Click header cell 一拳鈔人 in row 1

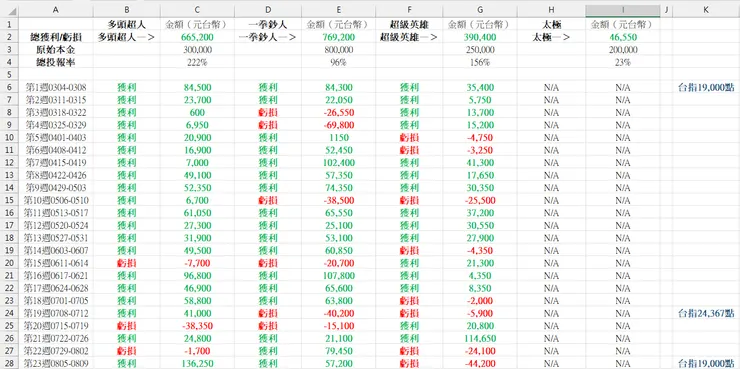coord(268,25)
